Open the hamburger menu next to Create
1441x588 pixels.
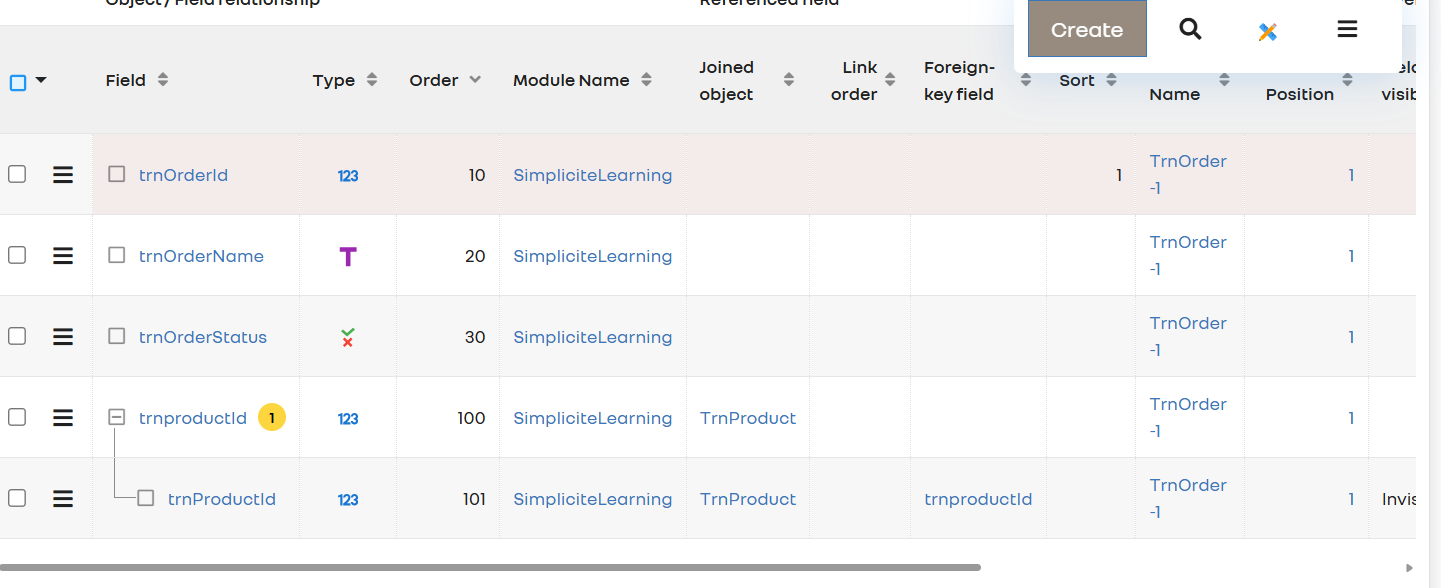1346,29
